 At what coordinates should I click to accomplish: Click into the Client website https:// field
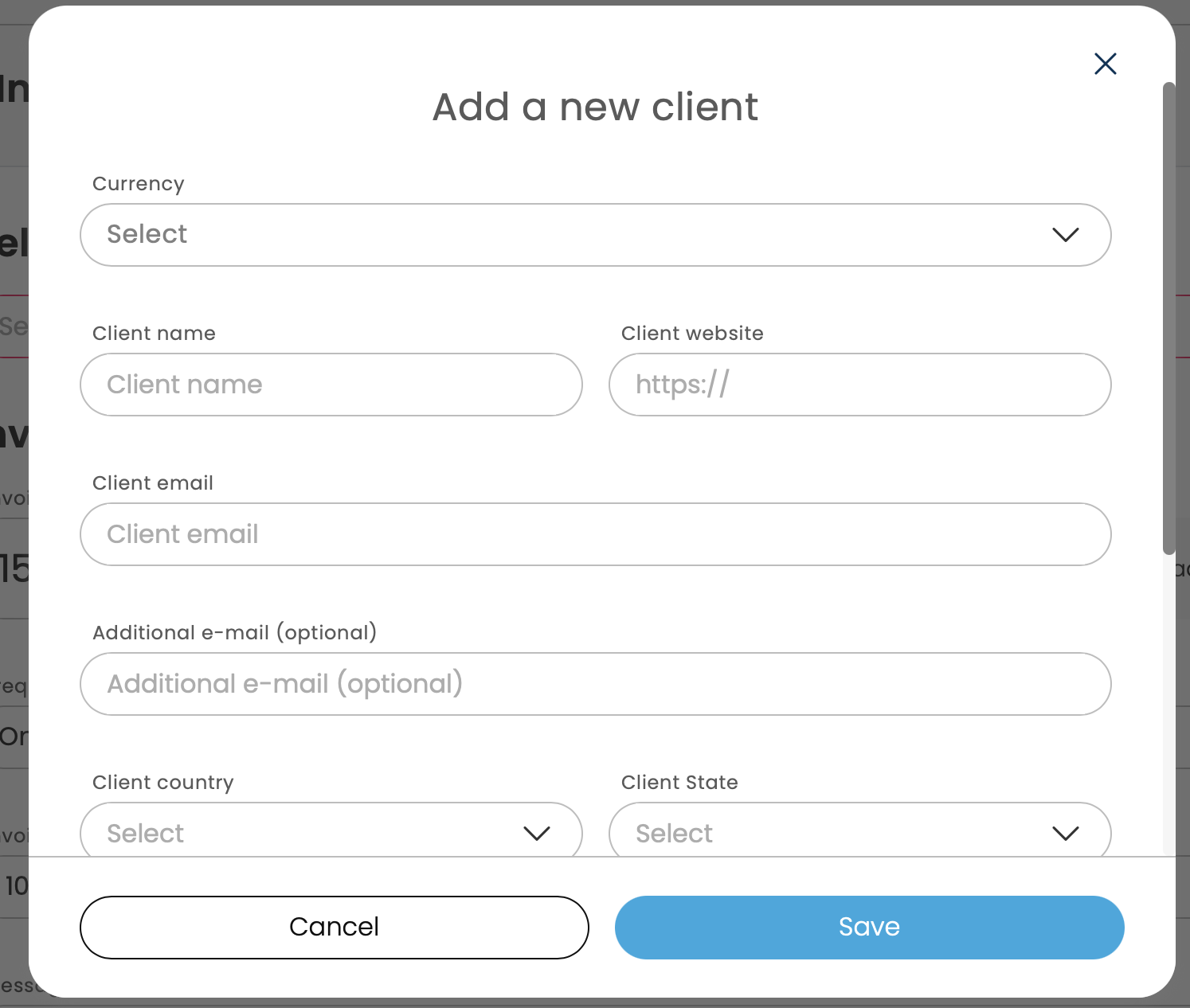[859, 385]
